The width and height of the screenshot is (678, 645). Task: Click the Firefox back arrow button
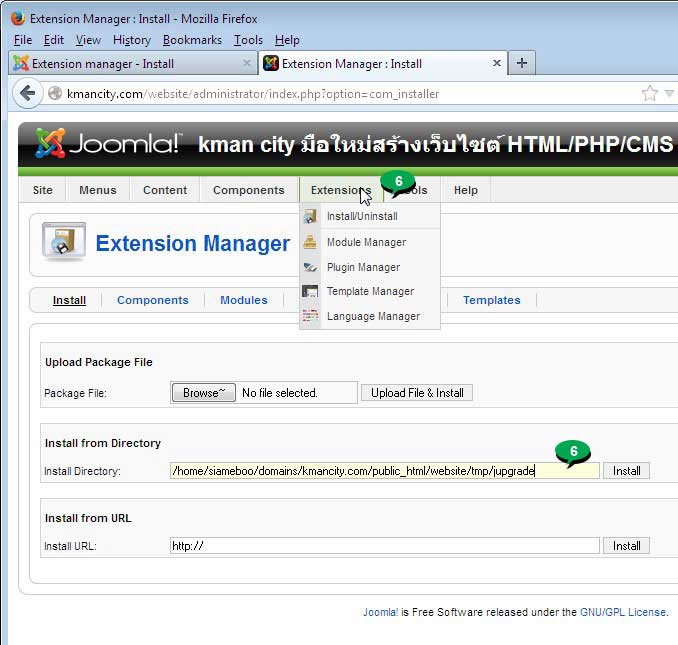27,93
